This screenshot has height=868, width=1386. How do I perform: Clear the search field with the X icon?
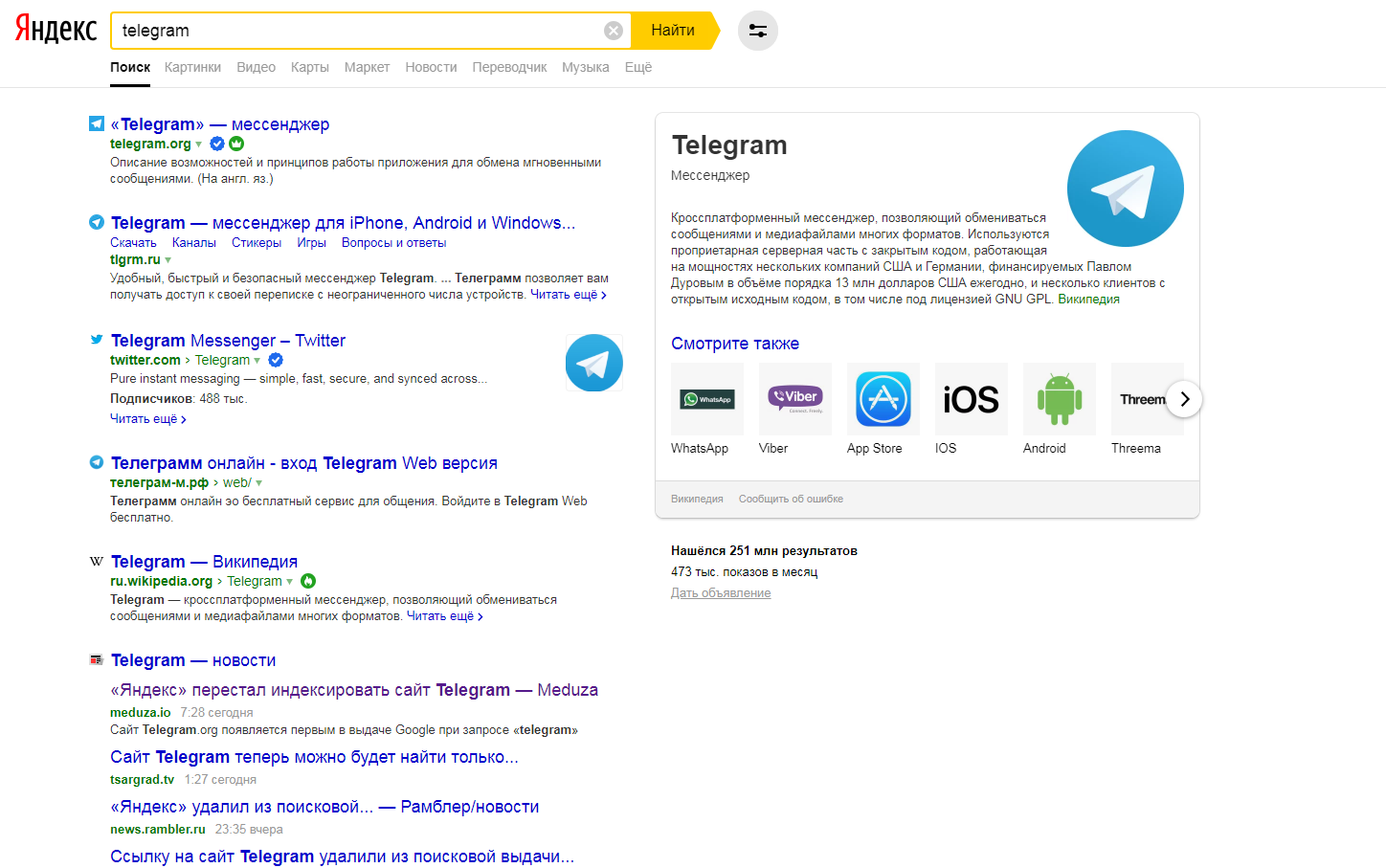(x=614, y=31)
